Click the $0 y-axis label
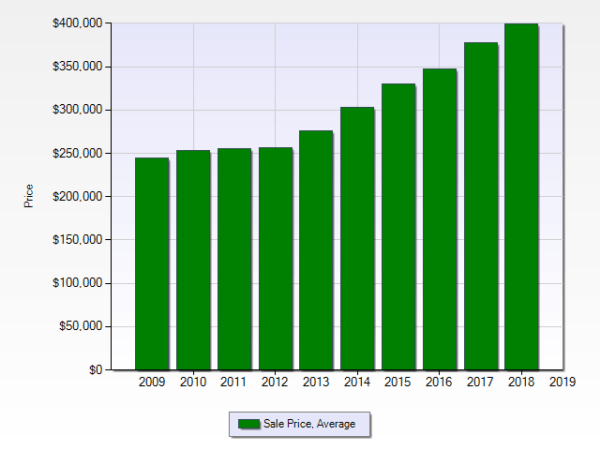The image size is (600, 450). click(96, 370)
